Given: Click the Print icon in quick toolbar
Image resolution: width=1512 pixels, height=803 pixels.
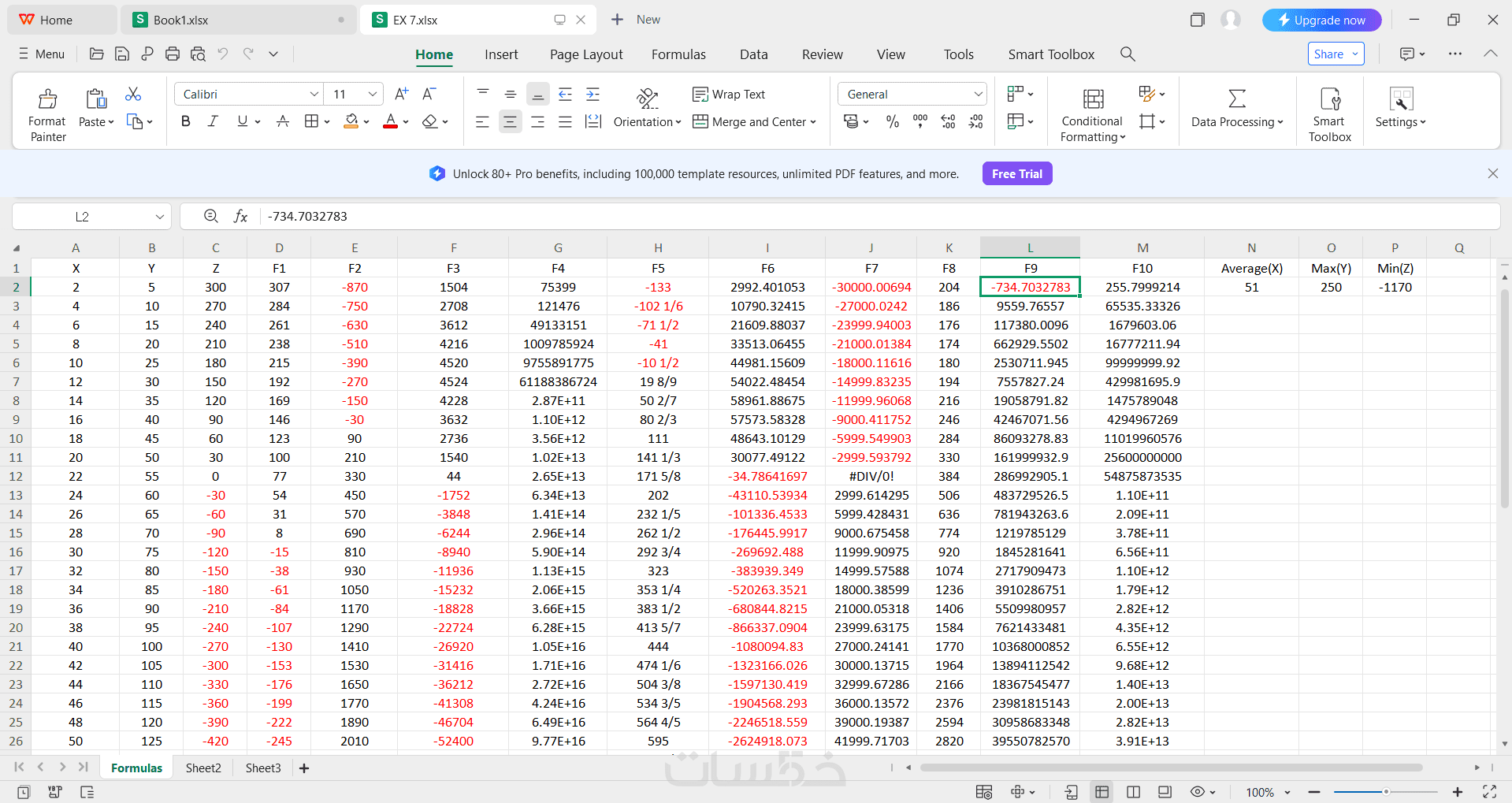Looking at the screenshot, I should click(173, 54).
